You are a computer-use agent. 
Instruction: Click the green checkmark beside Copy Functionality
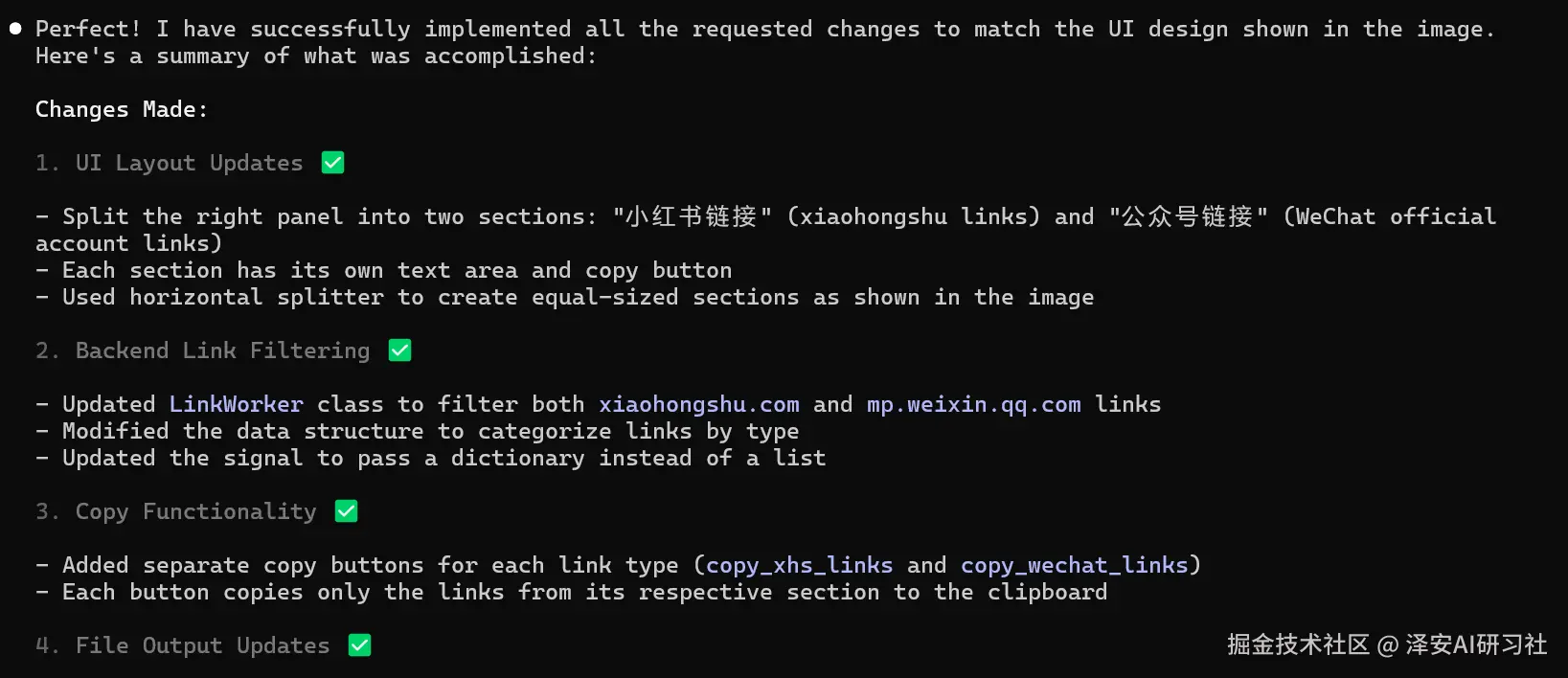[346, 511]
